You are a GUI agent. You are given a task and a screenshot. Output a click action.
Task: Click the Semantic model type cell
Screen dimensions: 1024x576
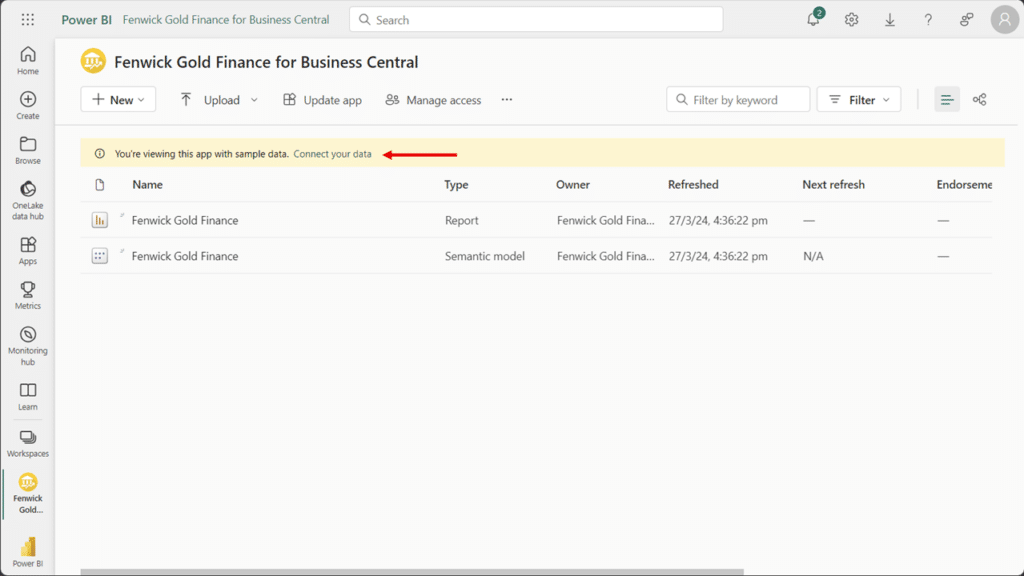tap(485, 256)
